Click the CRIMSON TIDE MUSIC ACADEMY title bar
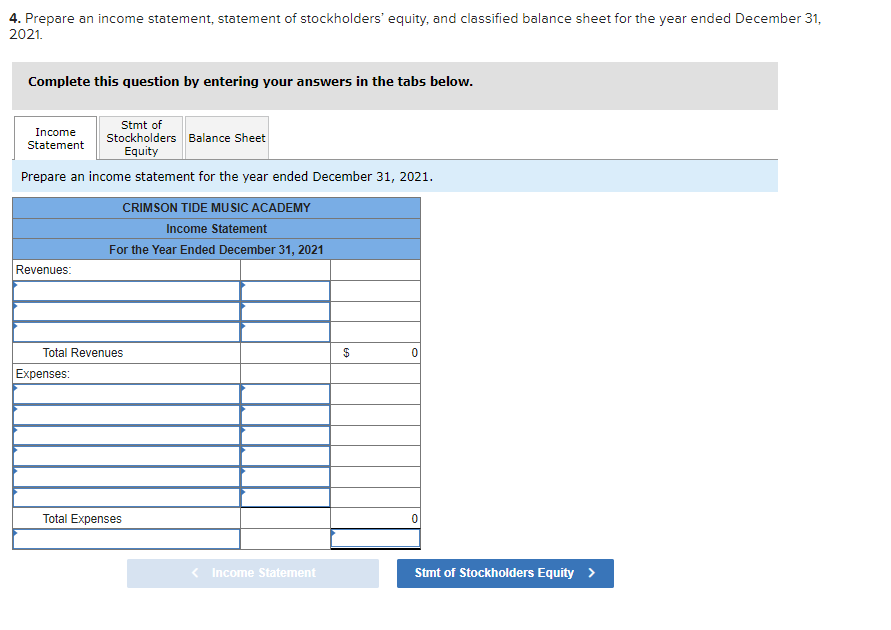This screenshot has height=630, width=891. (x=216, y=207)
